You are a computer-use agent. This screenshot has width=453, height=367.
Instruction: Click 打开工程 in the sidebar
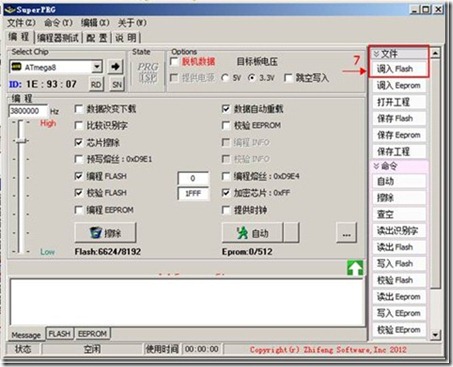tap(399, 102)
